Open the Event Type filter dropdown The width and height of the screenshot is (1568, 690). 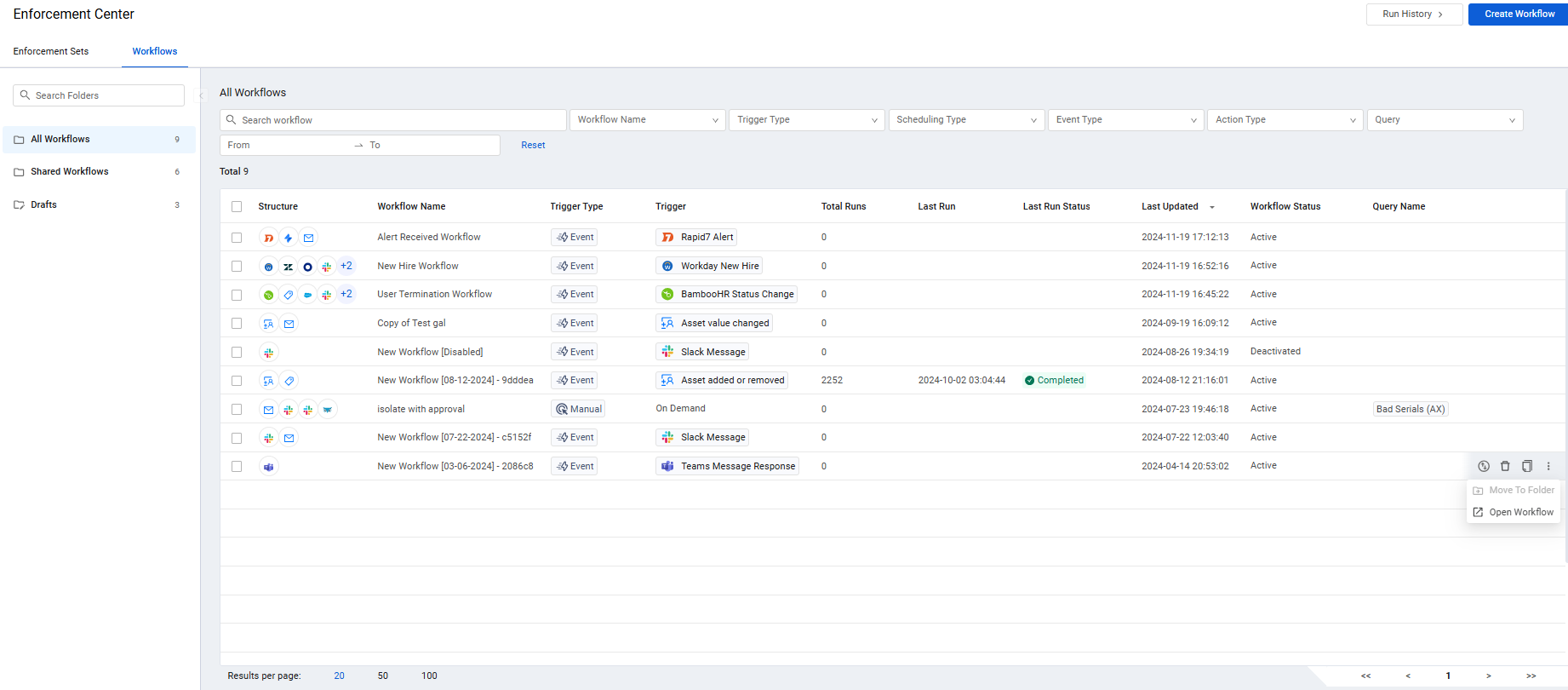(1125, 120)
